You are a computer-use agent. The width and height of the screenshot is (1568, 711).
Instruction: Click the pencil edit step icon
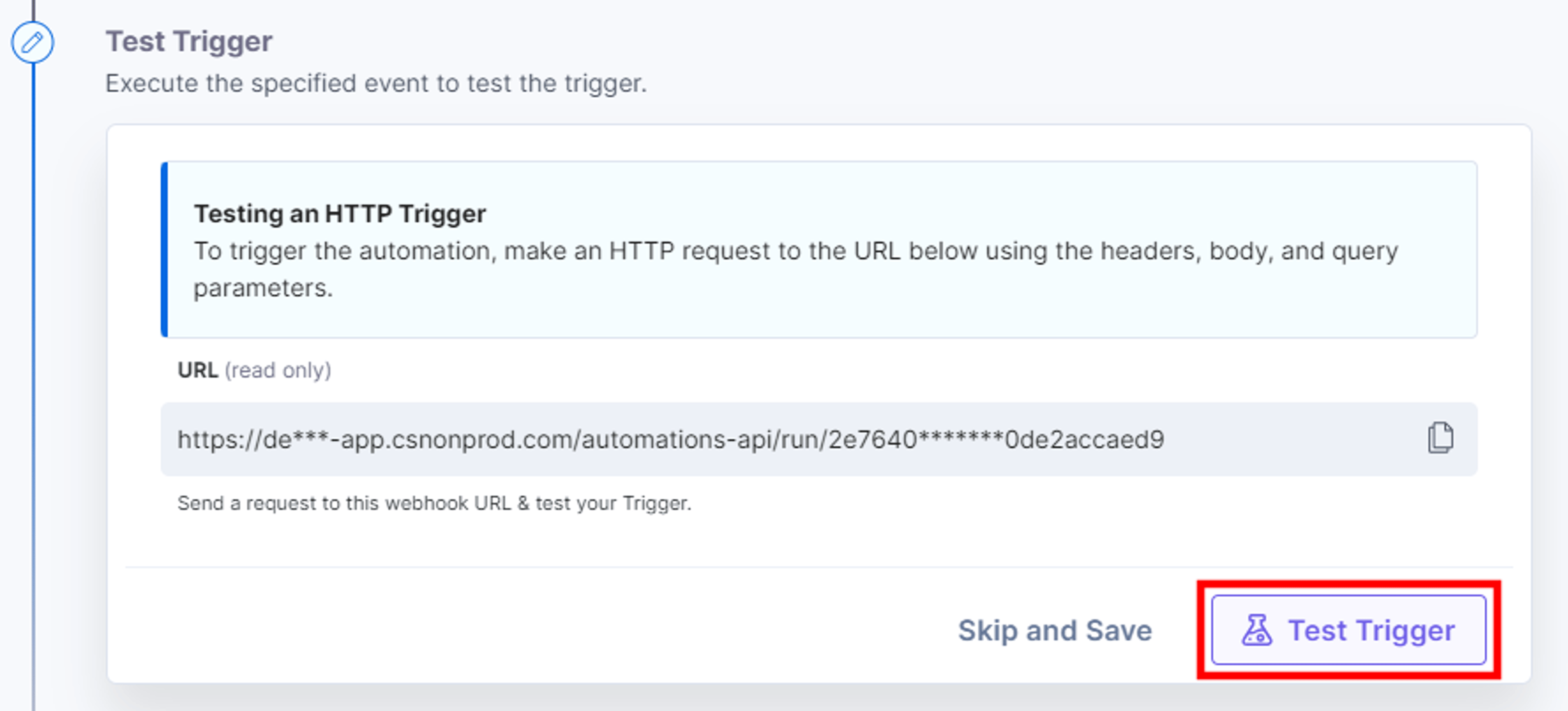point(32,42)
